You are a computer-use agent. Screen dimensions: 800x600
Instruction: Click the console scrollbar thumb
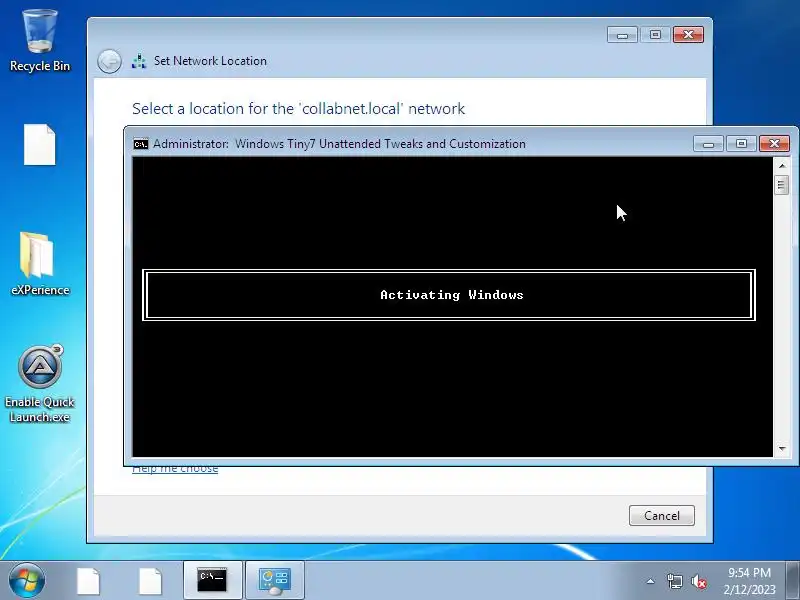(782, 185)
